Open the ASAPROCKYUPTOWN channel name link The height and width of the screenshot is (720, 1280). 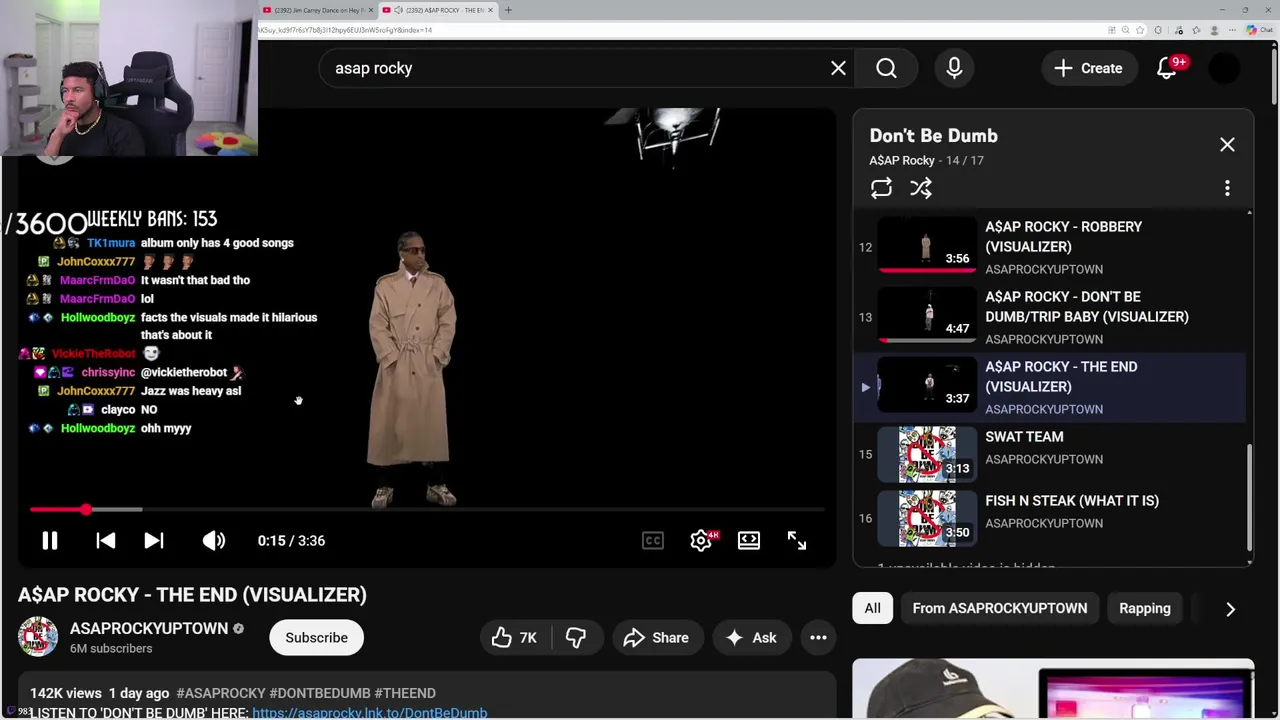149,629
